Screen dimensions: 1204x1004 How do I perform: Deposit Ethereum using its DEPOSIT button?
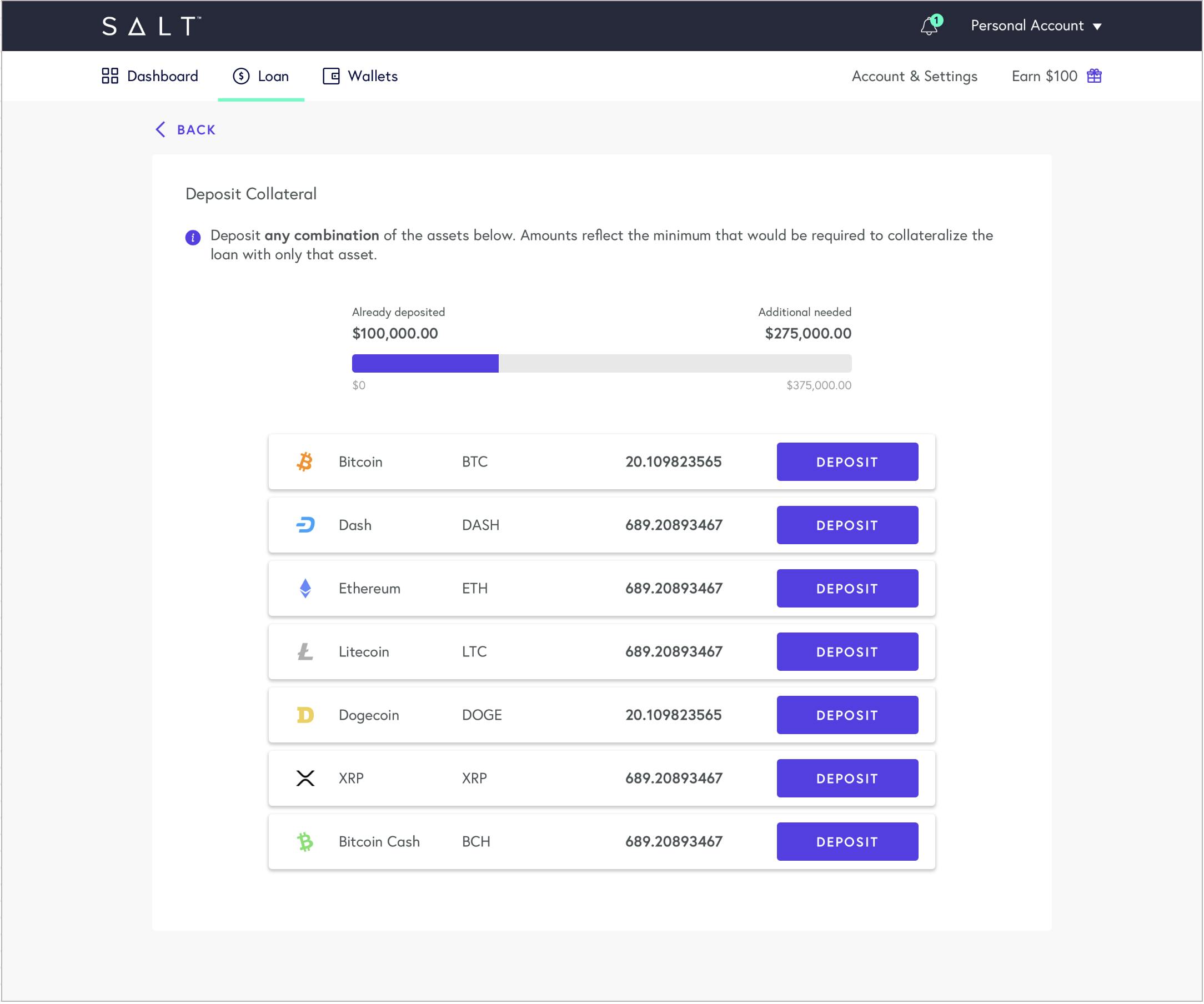click(x=847, y=589)
